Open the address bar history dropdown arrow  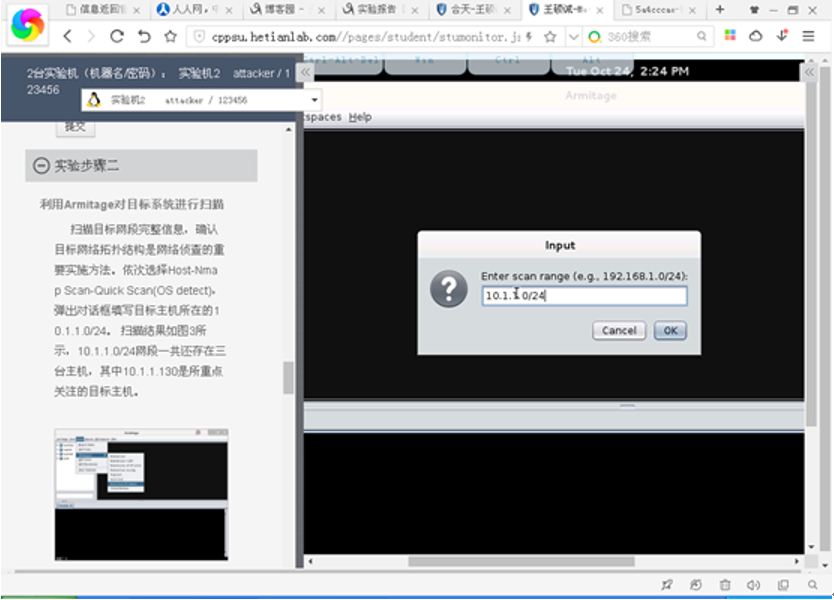point(573,37)
